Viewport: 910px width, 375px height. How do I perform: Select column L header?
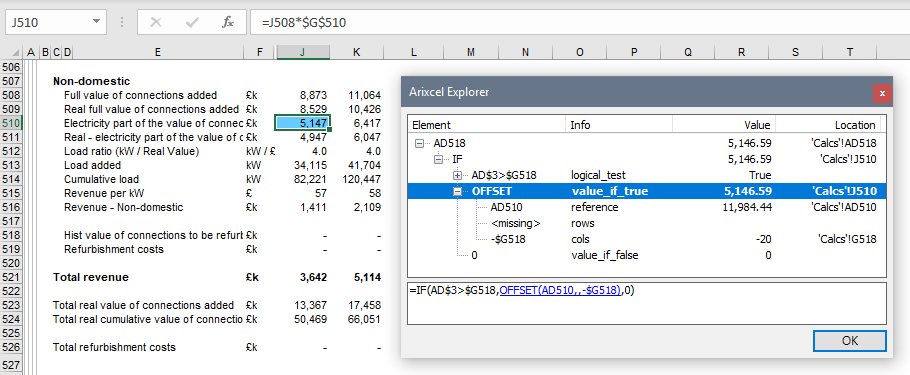[414, 52]
